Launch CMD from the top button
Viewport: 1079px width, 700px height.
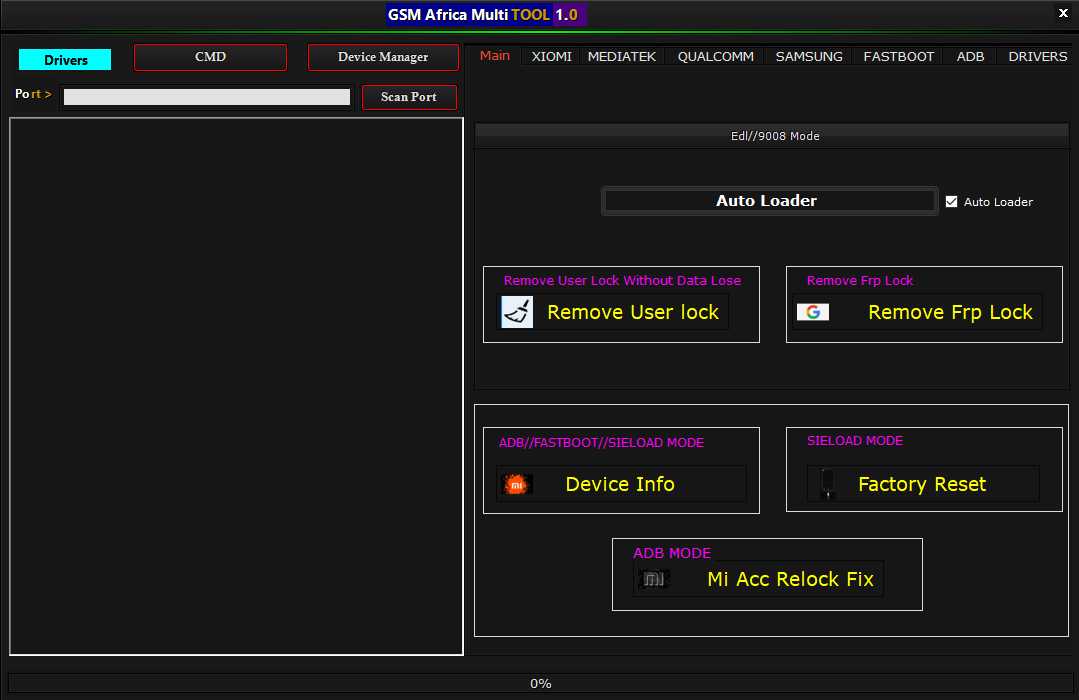tap(210, 58)
